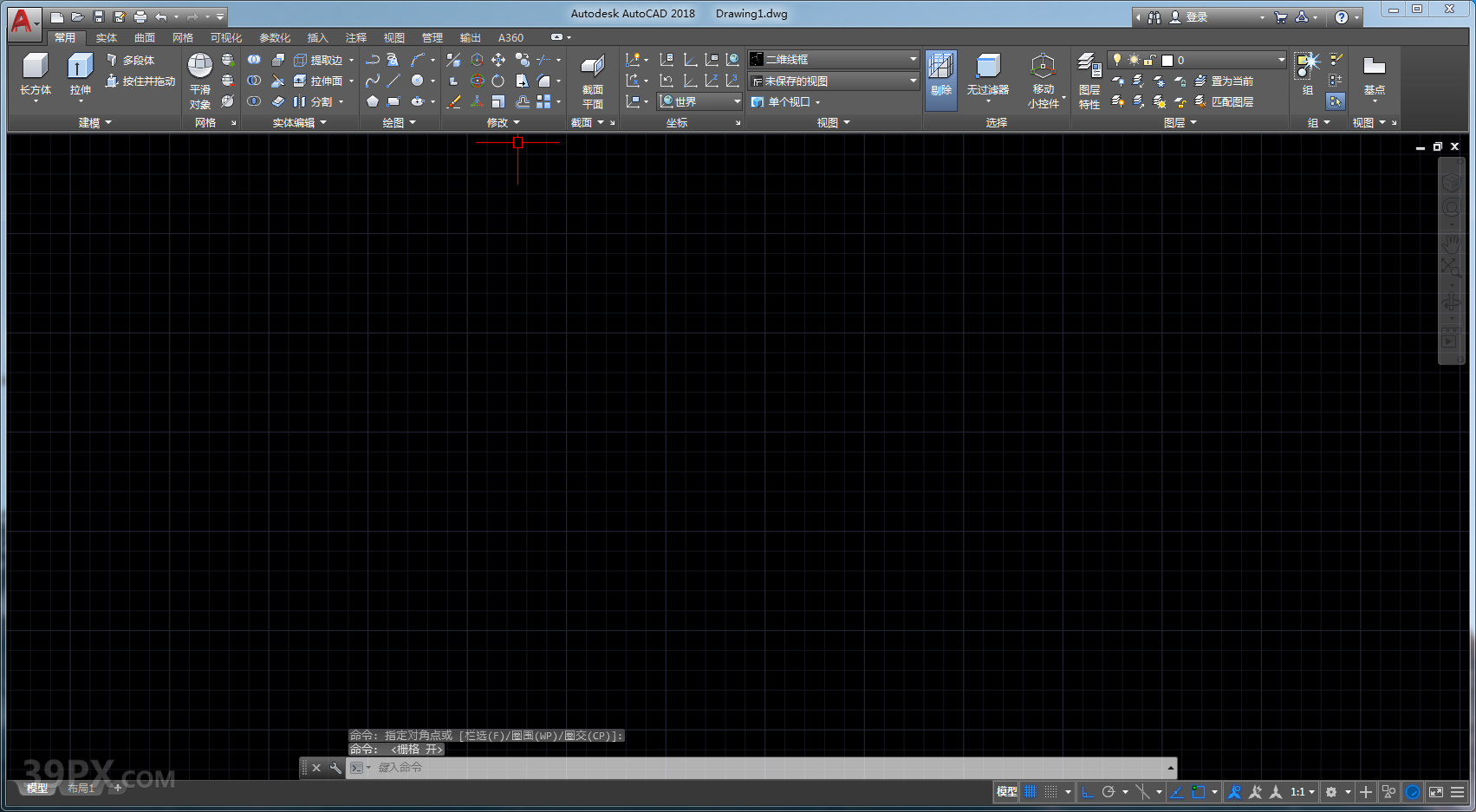Toggle the layer lock icon for layer 0
This screenshot has width=1476, height=812.
tap(1149, 60)
